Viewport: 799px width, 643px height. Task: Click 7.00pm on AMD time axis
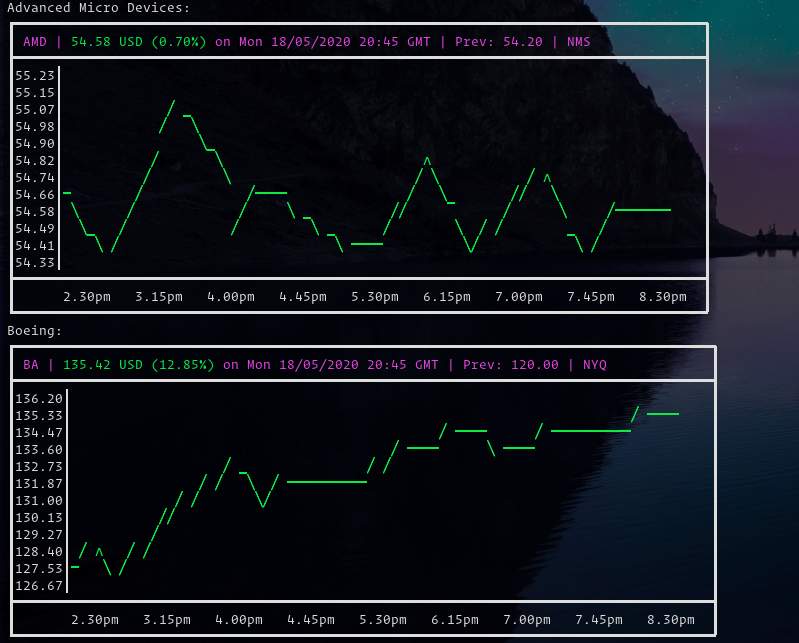(x=519, y=297)
